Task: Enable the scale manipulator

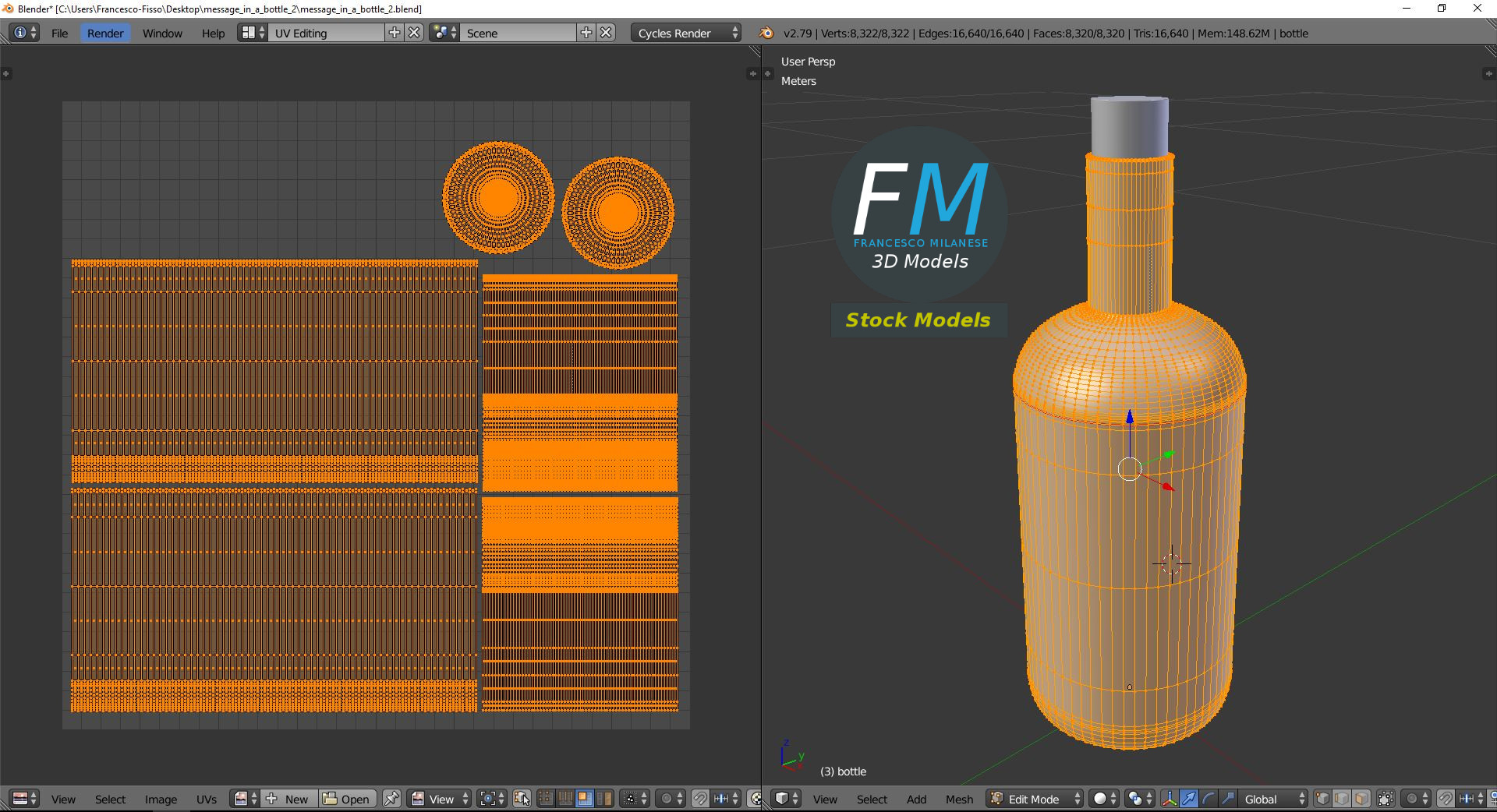Action: click(1228, 799)
